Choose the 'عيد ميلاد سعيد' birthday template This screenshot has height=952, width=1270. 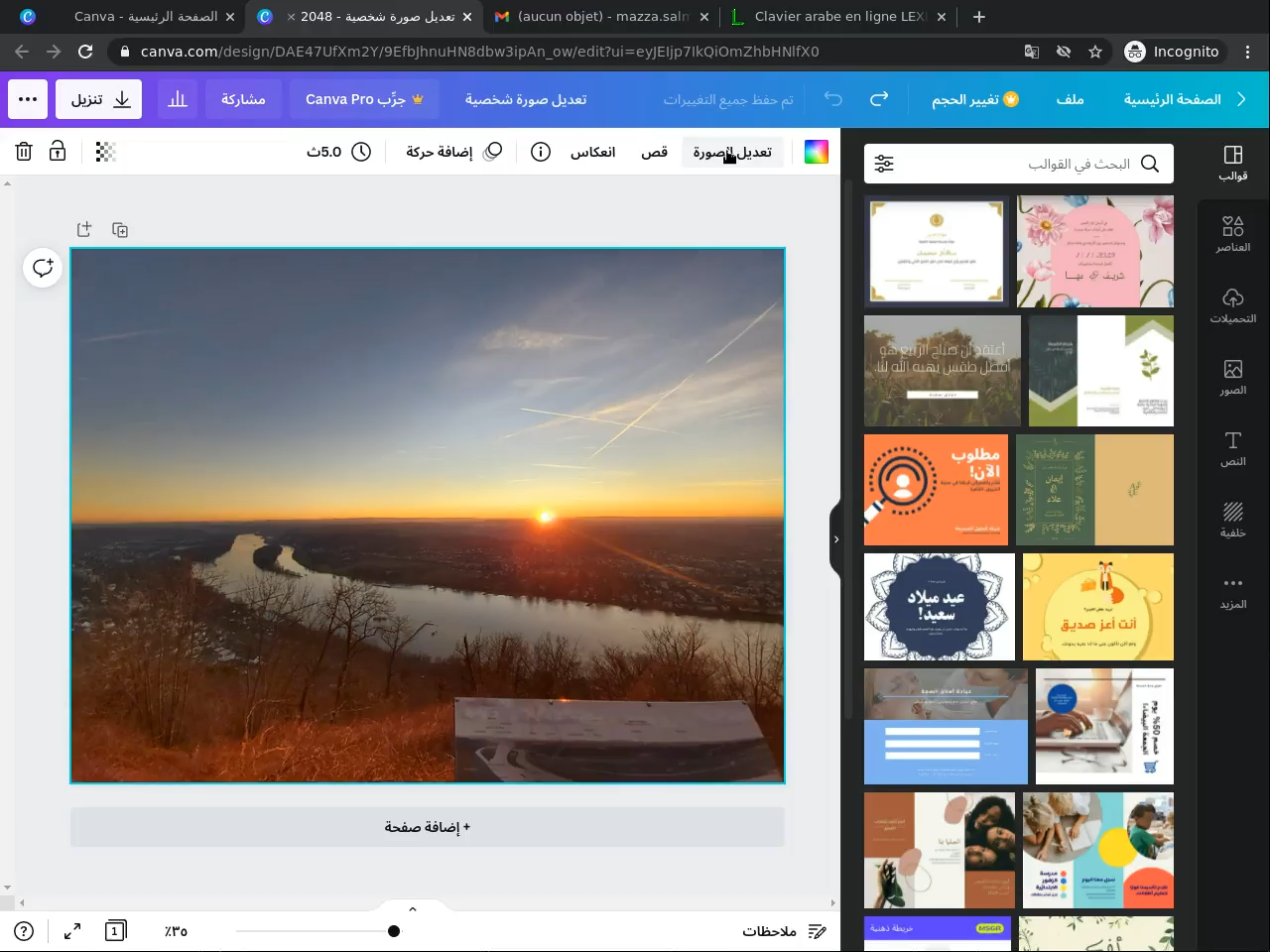pos(940,607)
